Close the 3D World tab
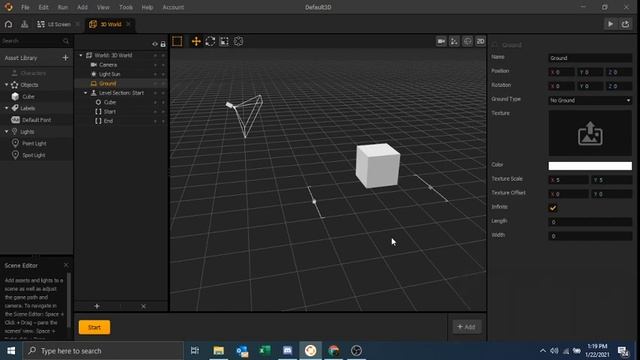Viewport: 640px width, 360px height. tap(128, 24)
